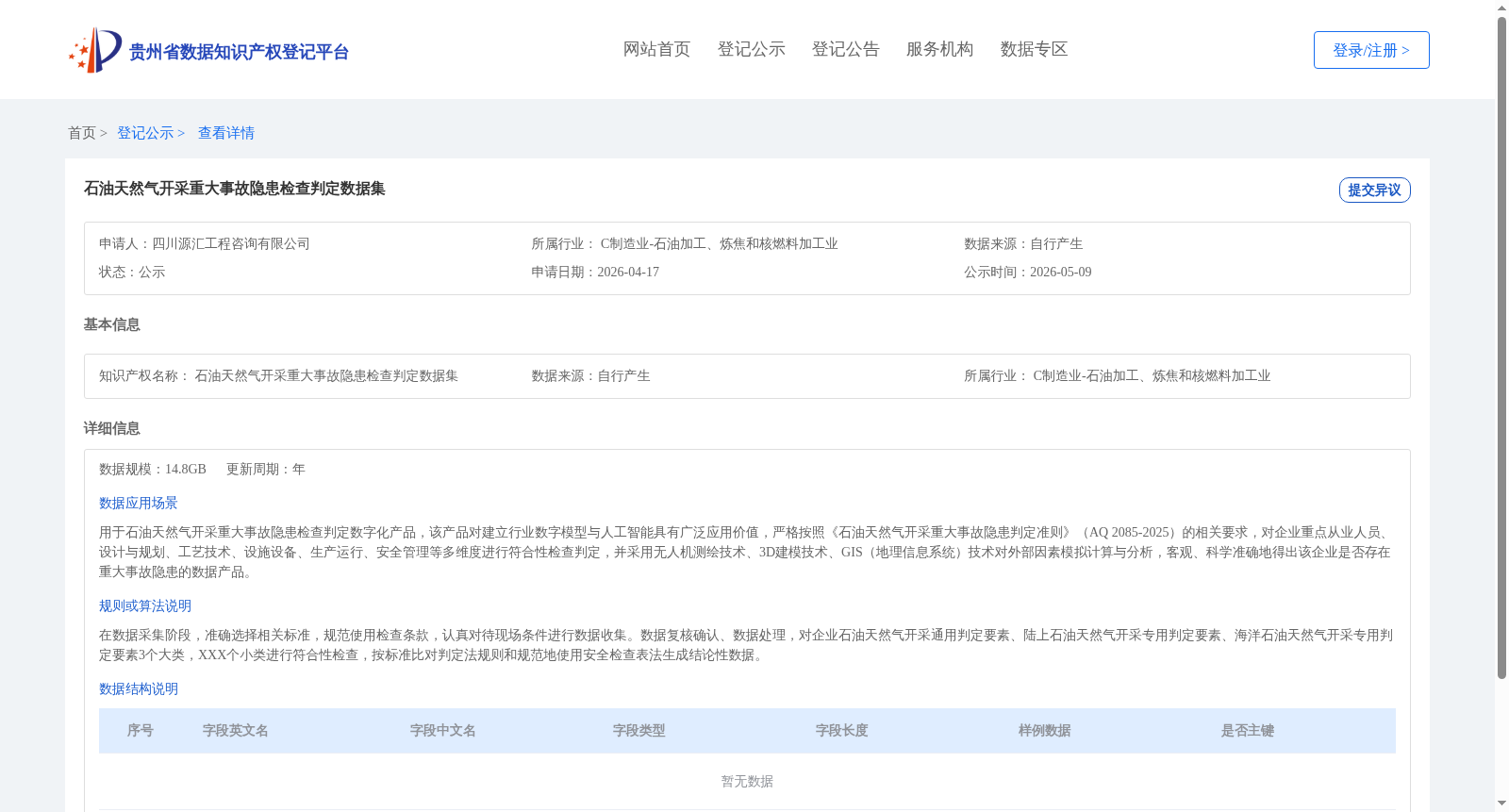Click the 字段中文名 column header
This screenshot has height=812, width=1509.
pos(443,731)
